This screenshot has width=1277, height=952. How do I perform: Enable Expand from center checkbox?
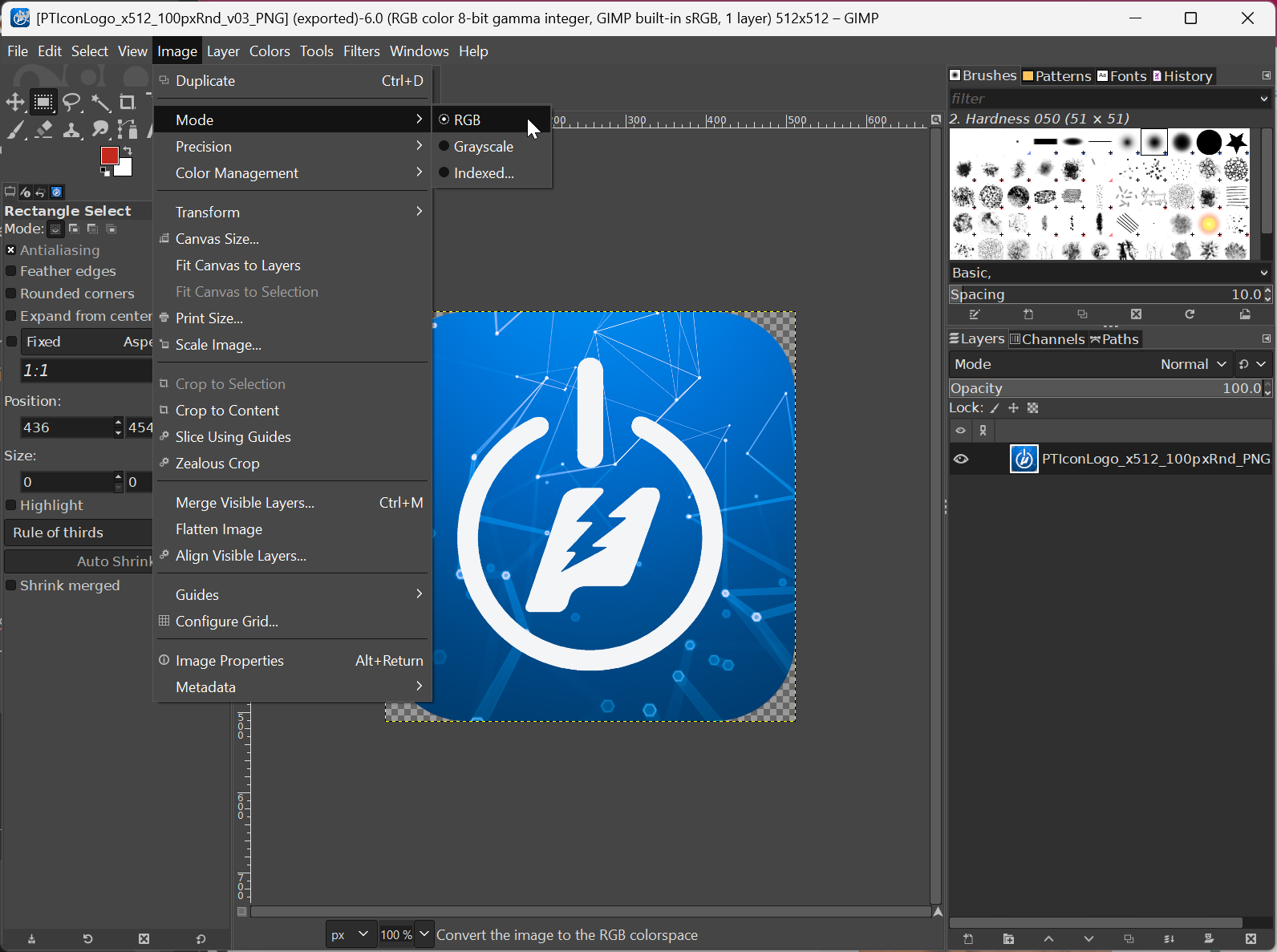pos(11,316)
